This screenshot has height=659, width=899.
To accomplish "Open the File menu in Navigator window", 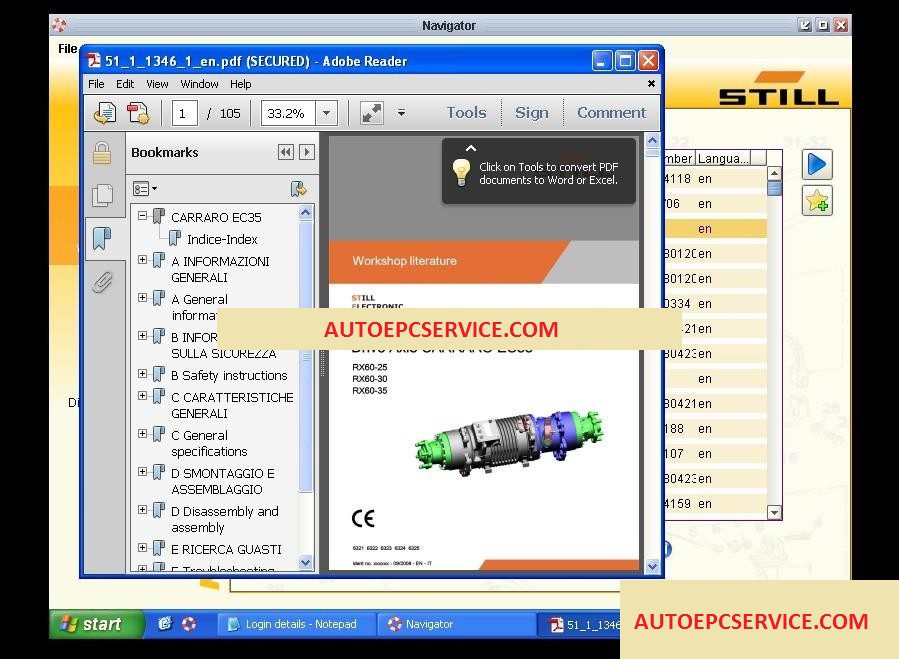I will click(x=67, y=49).
